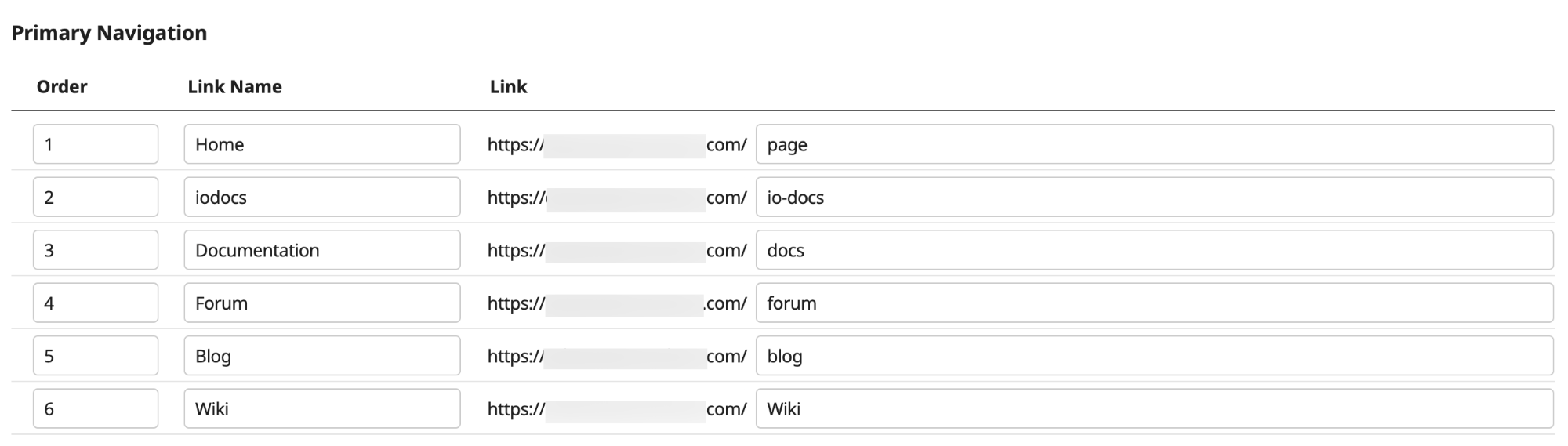Click the Blog link name field
This screenshot has height=446, width=1568.
321,356
